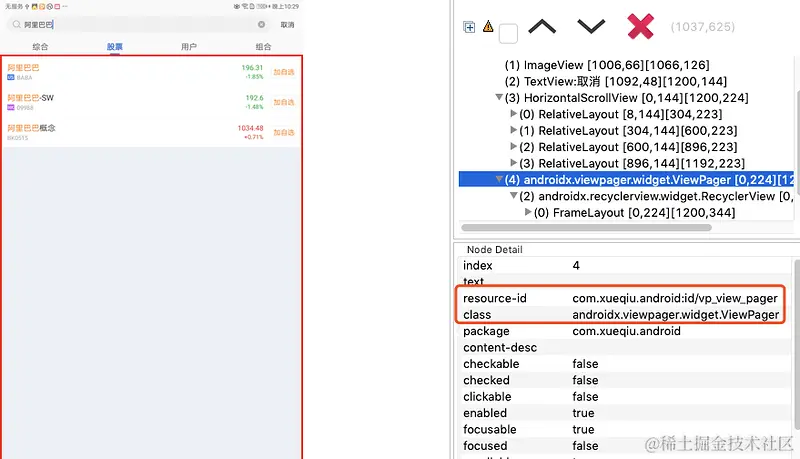Click 加自选 for 阿里巴巴-SW

[284, 102]
